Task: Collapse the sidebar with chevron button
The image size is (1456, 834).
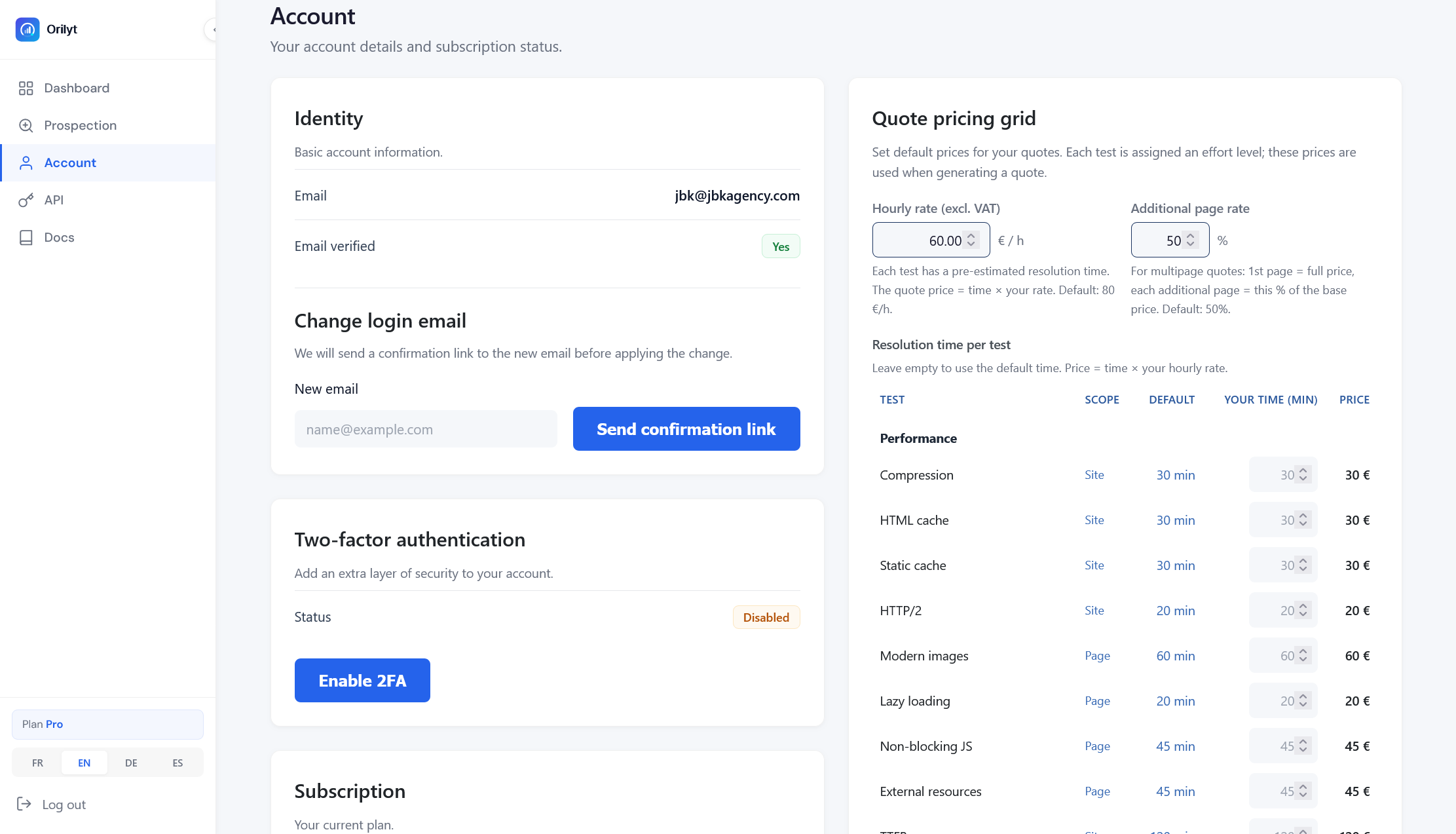Action: click(212, 29)
